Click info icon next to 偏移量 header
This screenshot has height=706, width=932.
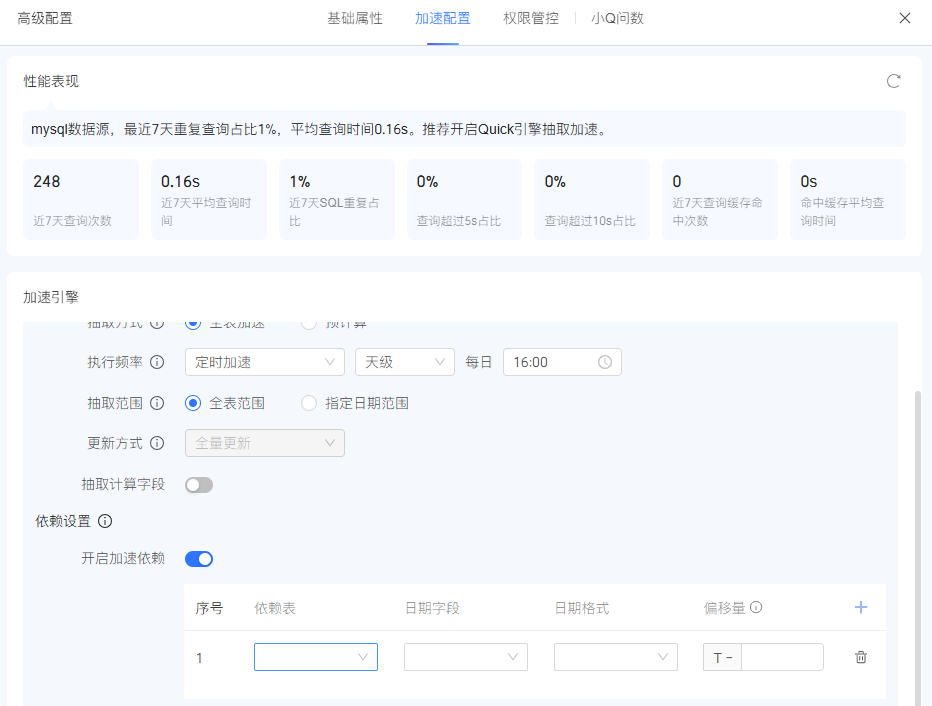[756, 607]
